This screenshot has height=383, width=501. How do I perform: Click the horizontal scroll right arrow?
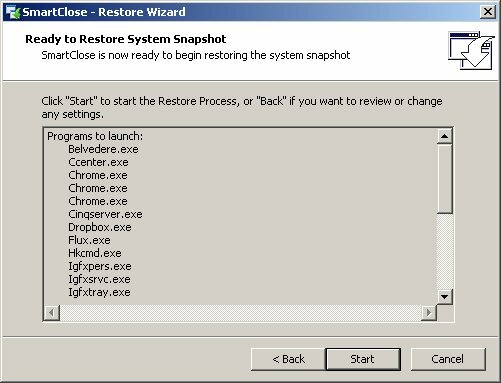tap(429, 313)
